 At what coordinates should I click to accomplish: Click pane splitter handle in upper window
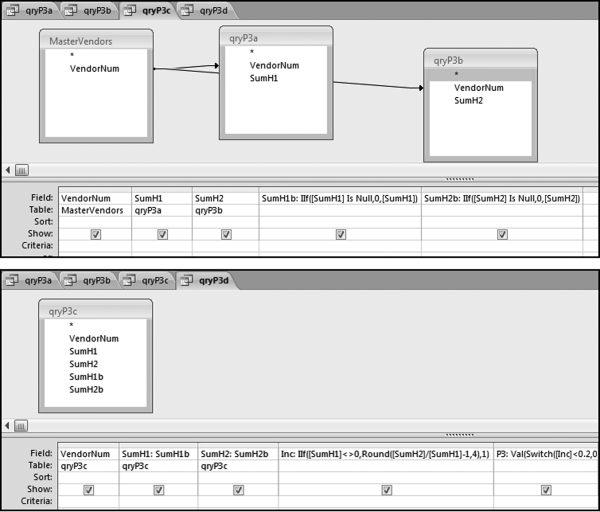[460, 179]
